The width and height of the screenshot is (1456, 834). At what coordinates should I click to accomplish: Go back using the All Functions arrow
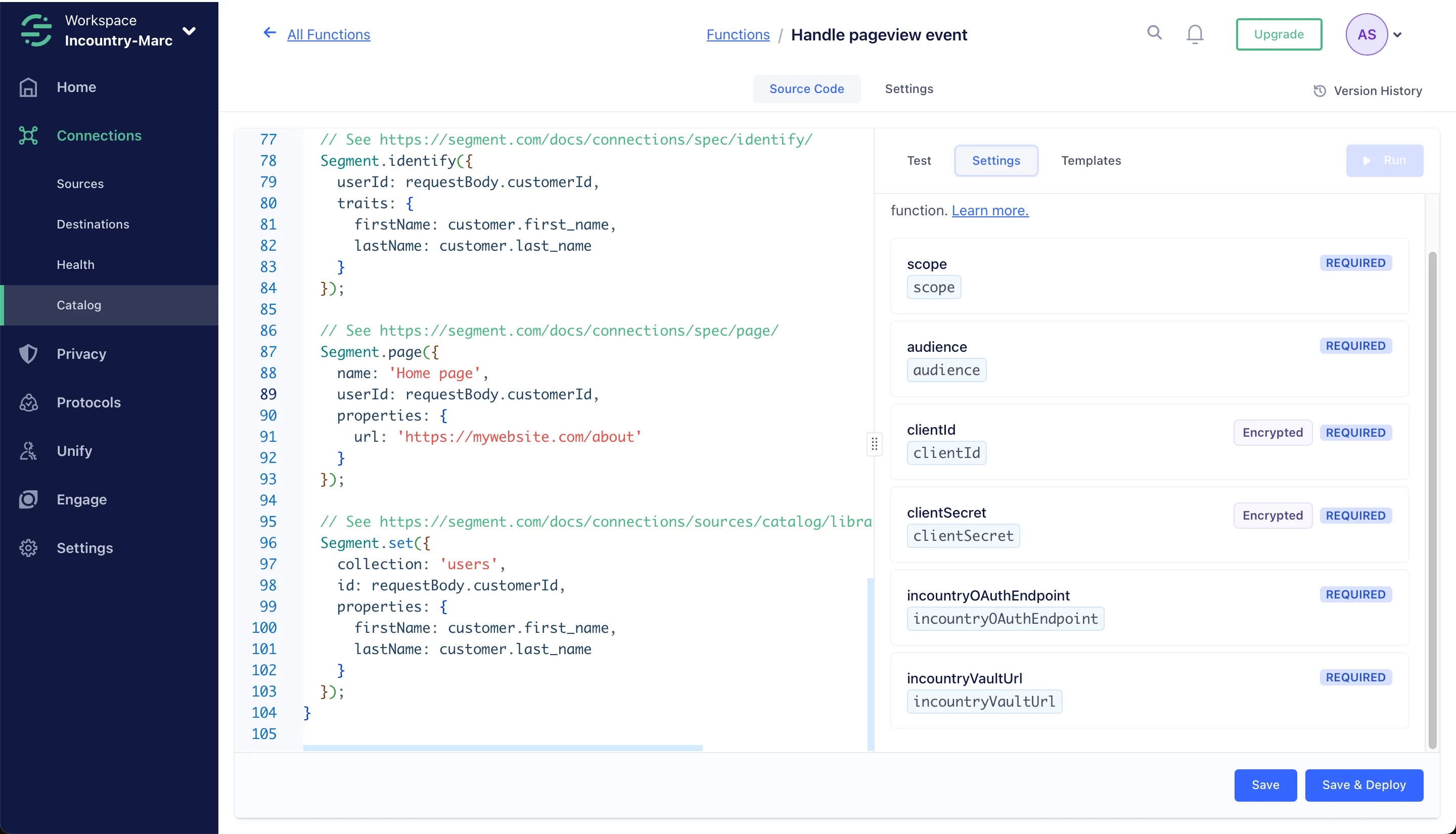coord(269,33)
